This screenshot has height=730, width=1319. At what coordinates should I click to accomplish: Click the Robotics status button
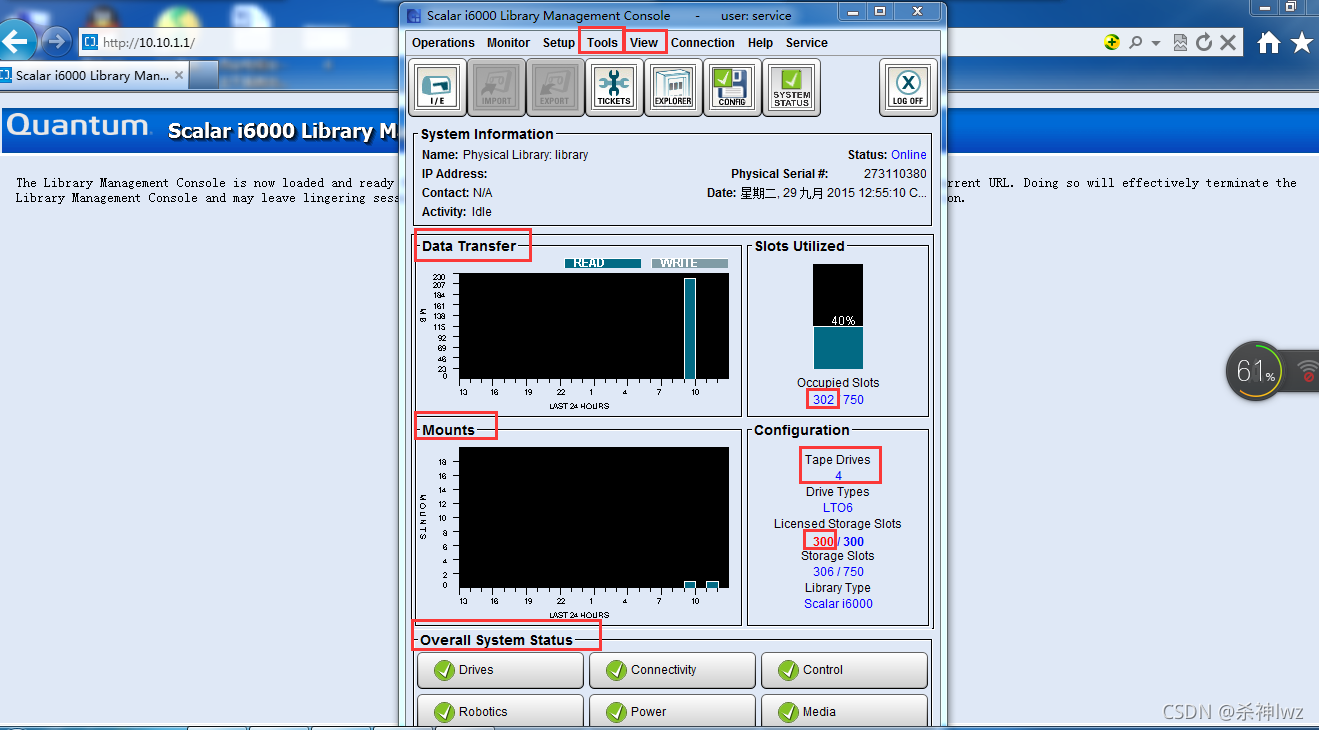(x=500, y=711)
